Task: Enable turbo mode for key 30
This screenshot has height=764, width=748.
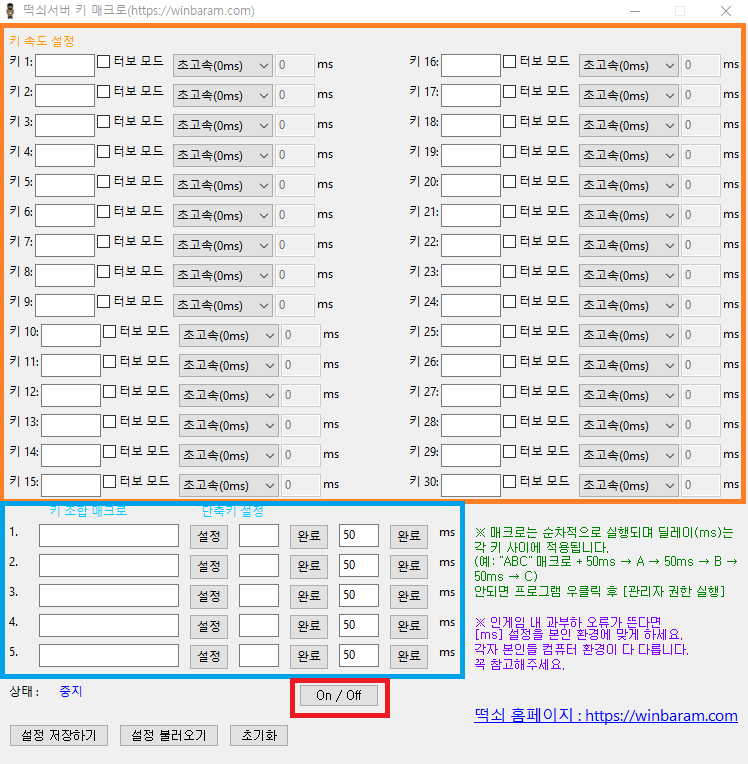Action: (509, 481)
